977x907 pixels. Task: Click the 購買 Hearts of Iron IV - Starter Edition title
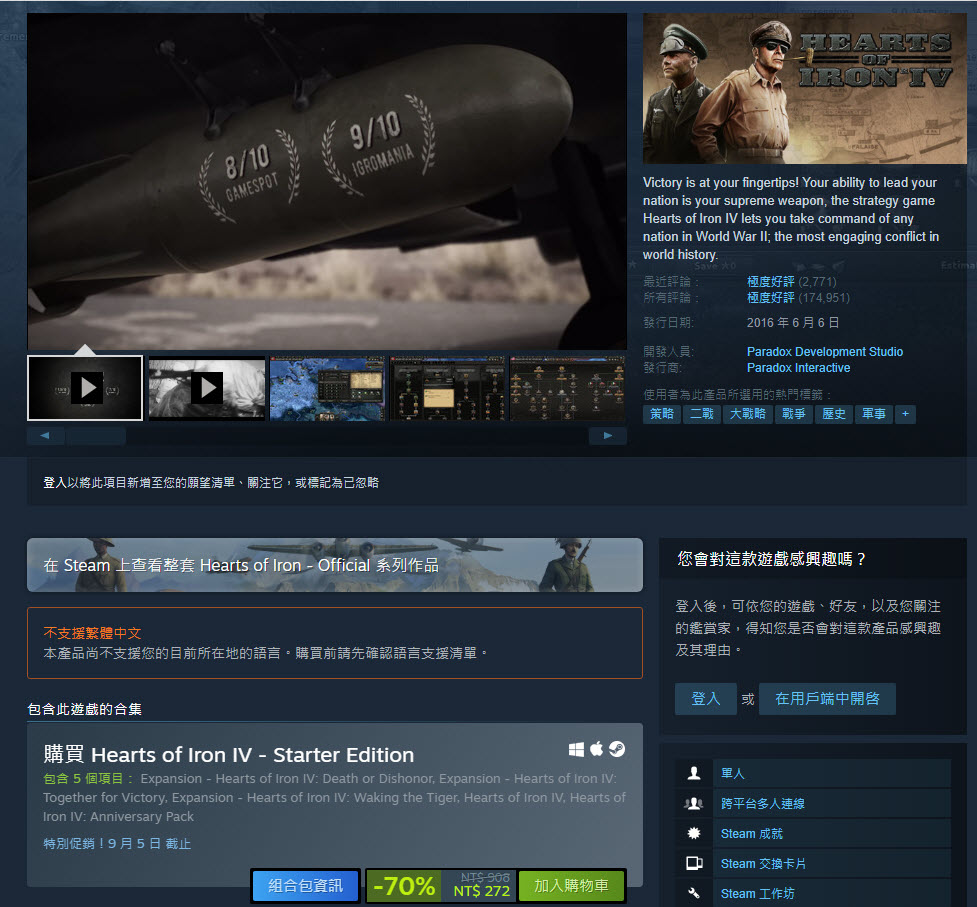coord(229,755)
